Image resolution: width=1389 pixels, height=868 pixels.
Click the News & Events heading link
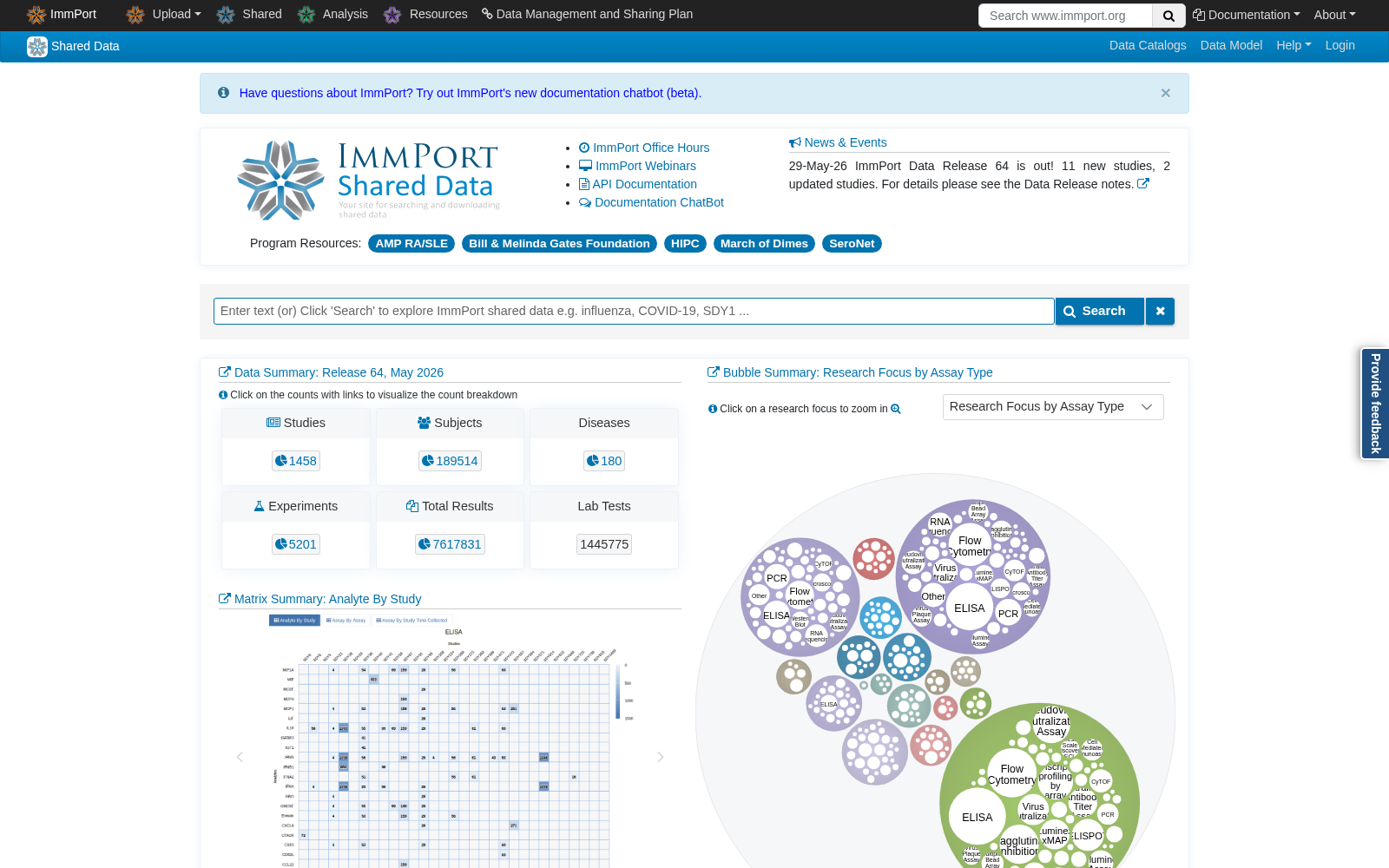point(838,142)
